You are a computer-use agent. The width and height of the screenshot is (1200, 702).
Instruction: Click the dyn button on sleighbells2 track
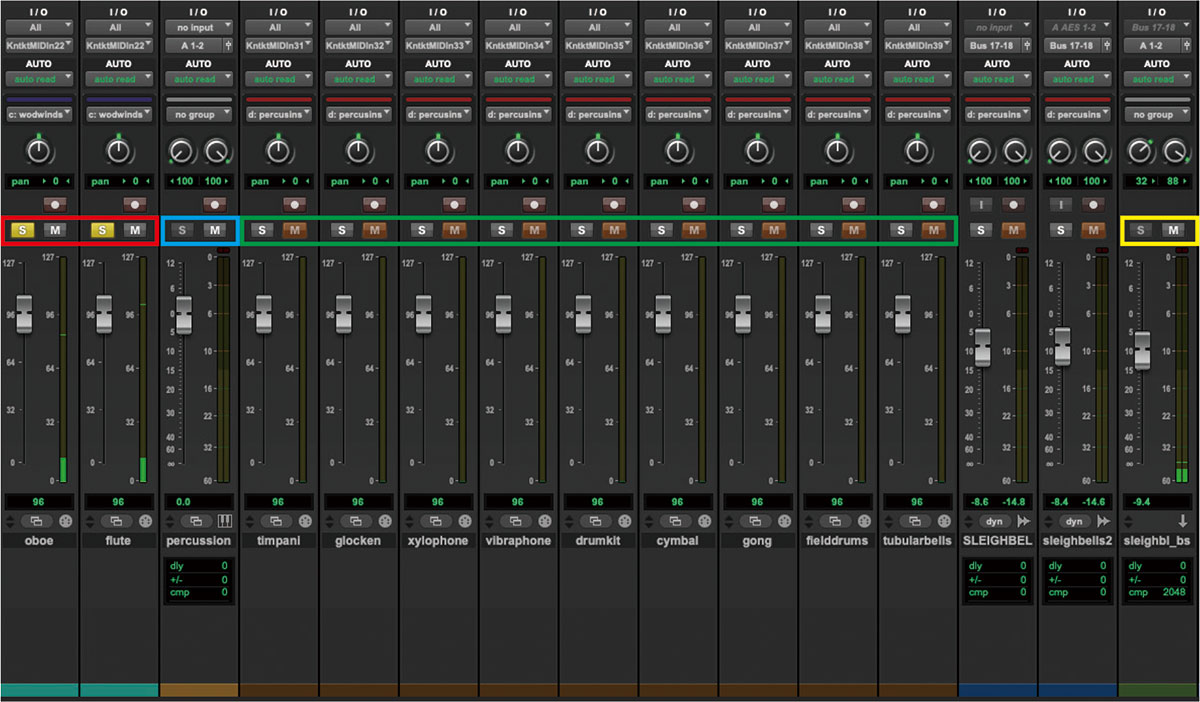[1075, 521]
